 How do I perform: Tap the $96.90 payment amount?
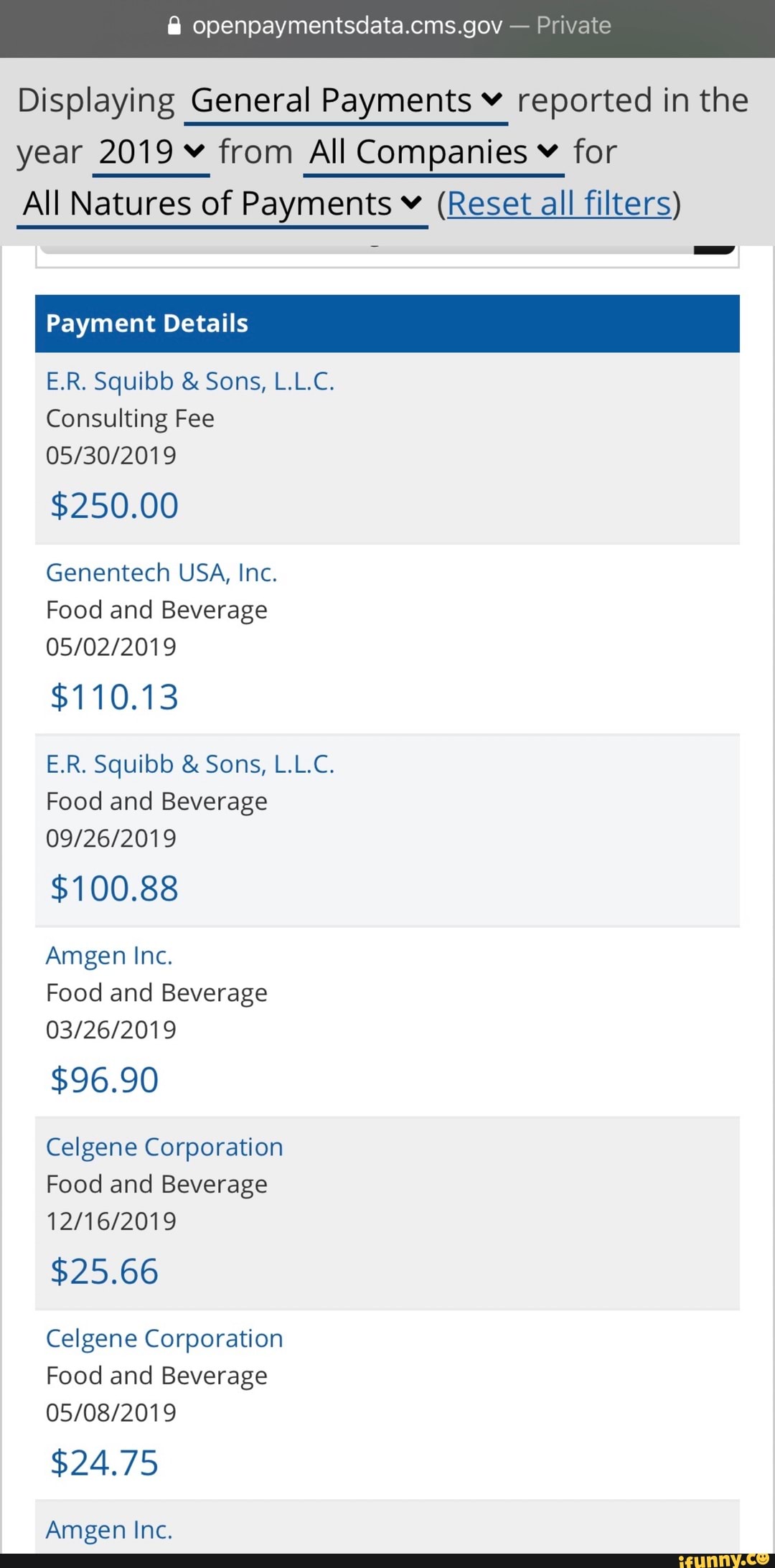click(104, 1081)
